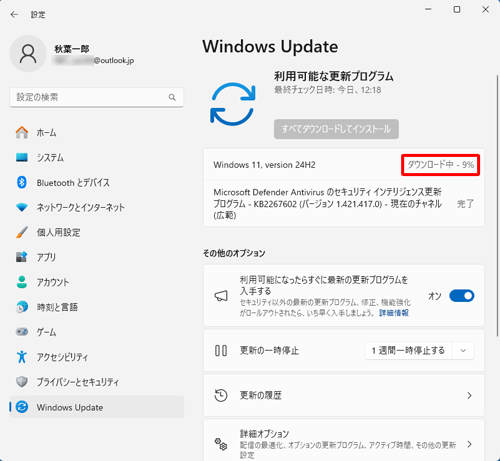This screenshot has width=500, height=461.
Task: Click in the 設定の検索 search field
Action: [97, 97]
